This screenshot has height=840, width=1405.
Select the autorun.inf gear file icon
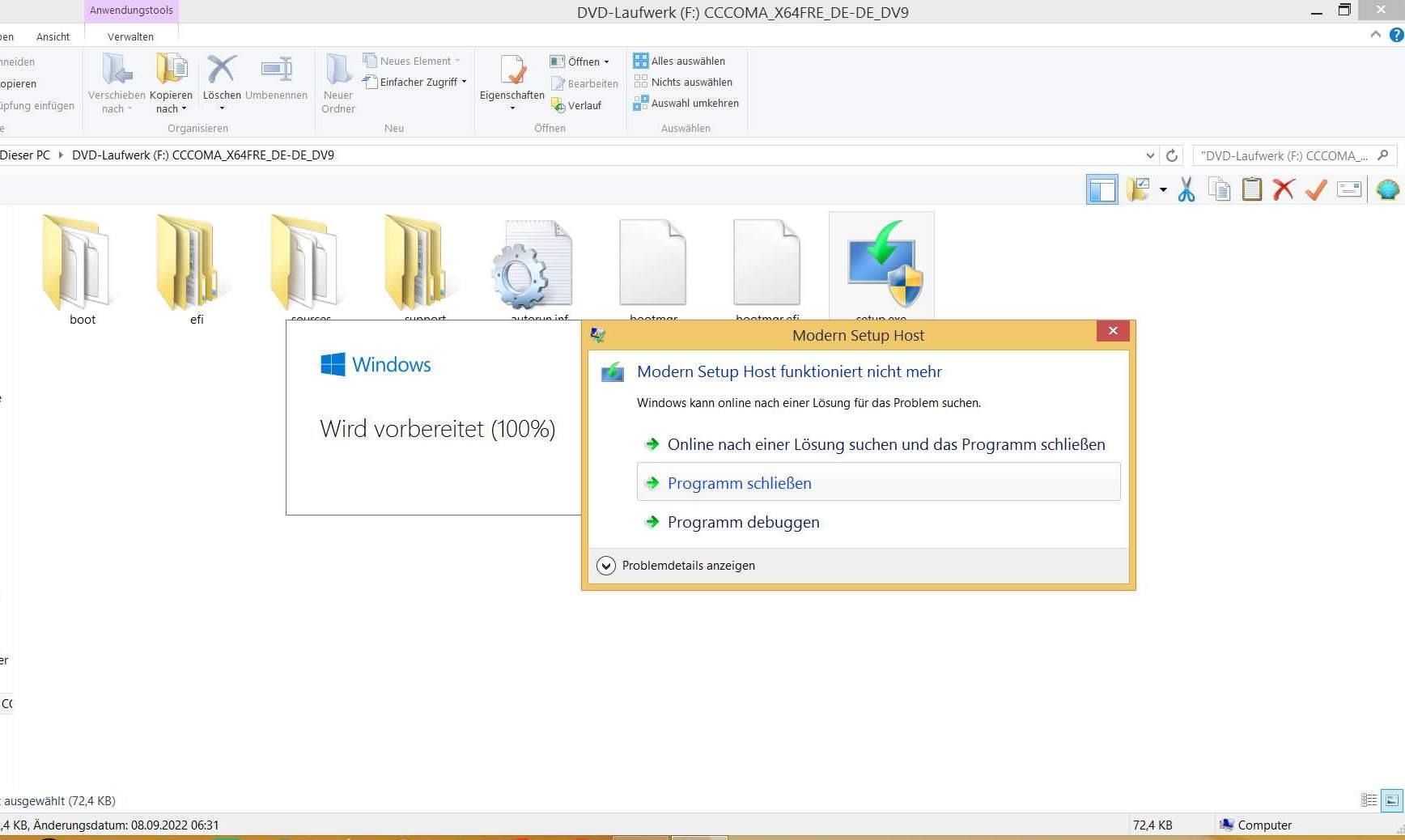[533, 265]
